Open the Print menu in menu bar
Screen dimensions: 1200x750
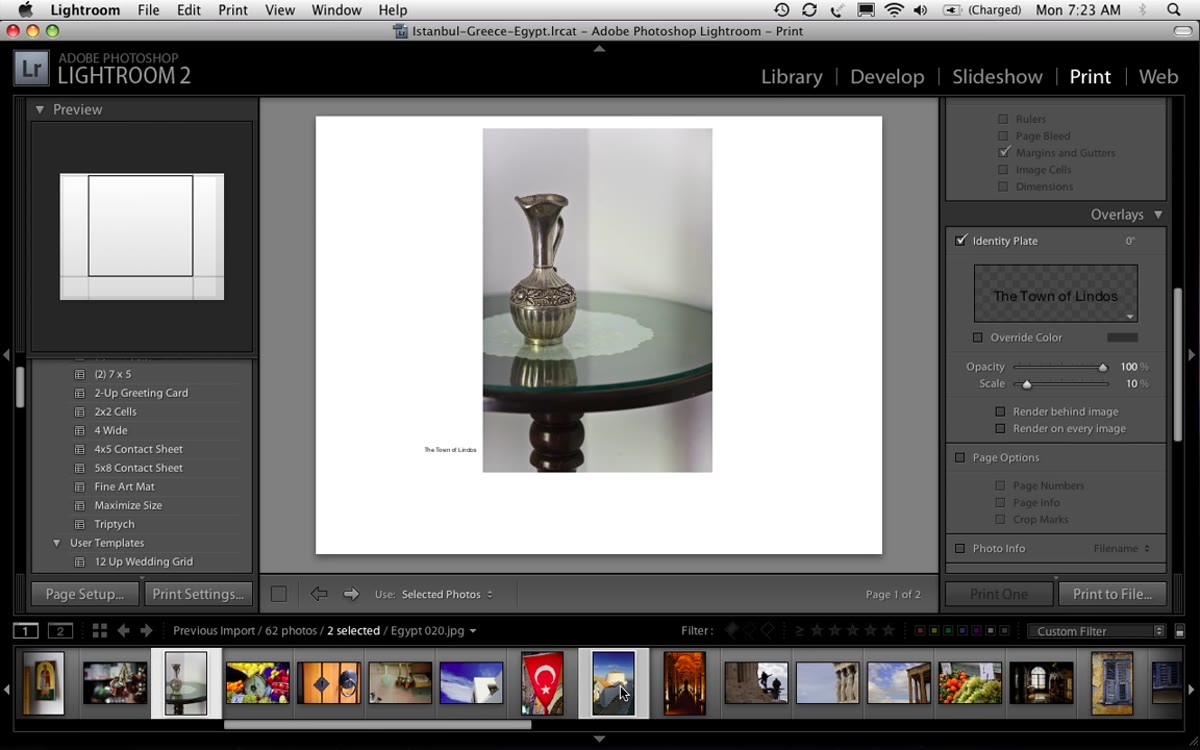pos(233,10)
